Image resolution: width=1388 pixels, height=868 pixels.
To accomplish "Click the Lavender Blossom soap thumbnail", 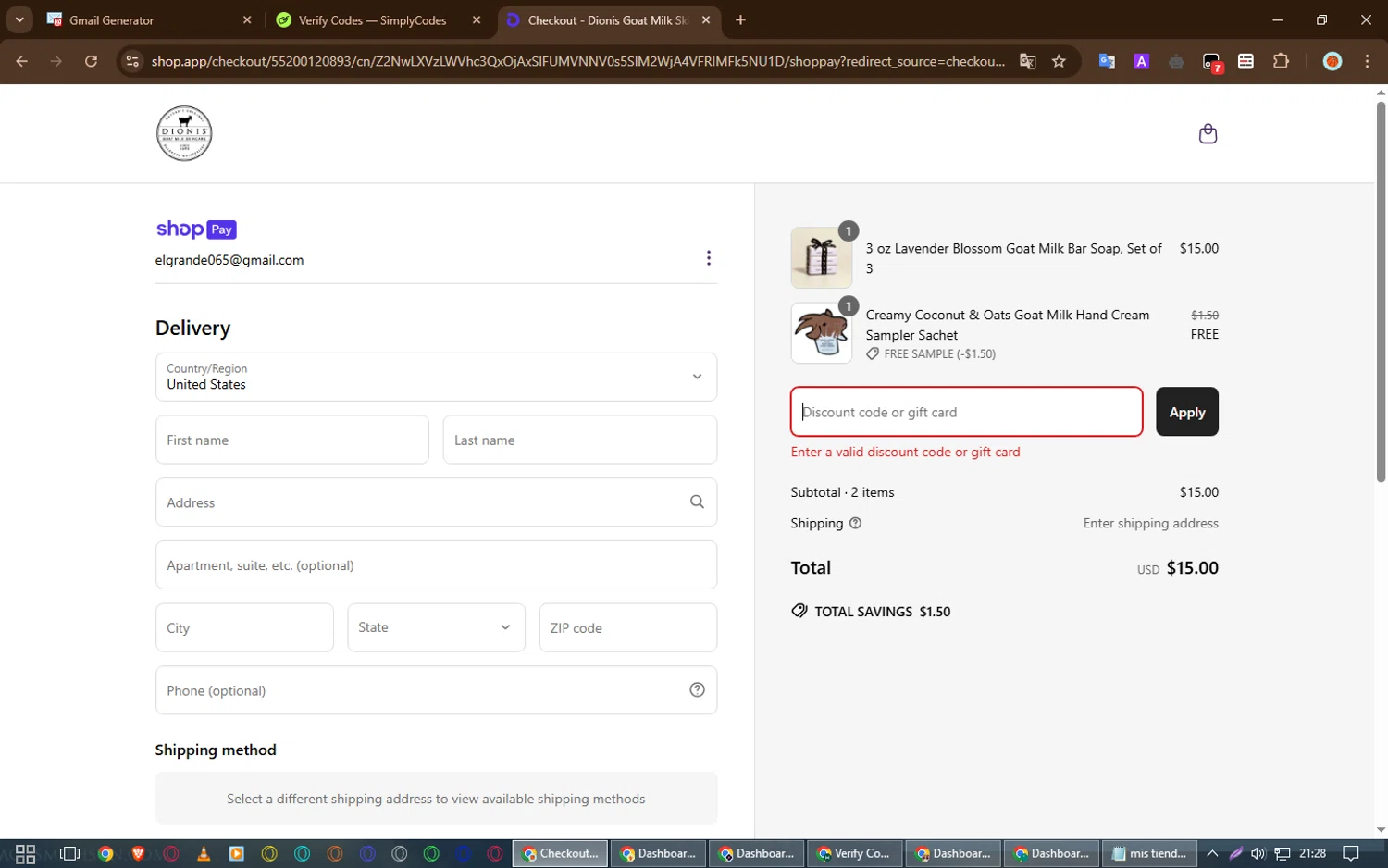I will pos(822,257).
